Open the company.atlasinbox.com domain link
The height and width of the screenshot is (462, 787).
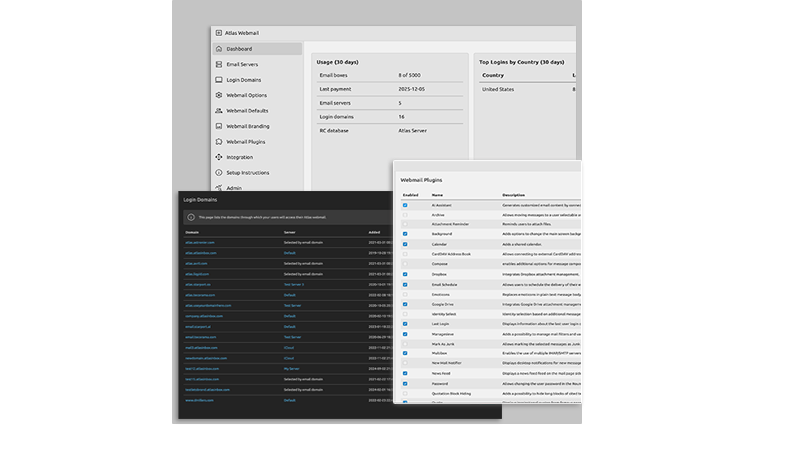[x=204, y=316]
